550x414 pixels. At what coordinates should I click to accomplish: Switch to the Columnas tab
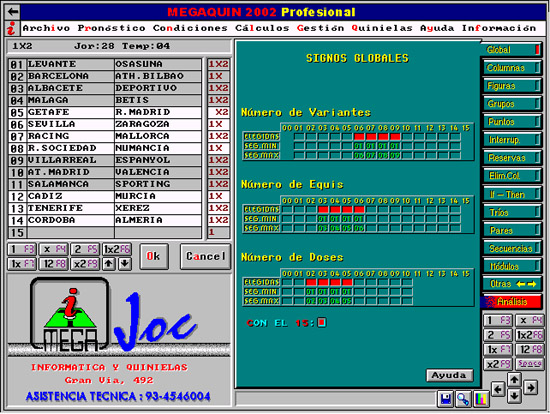(512, 68)
